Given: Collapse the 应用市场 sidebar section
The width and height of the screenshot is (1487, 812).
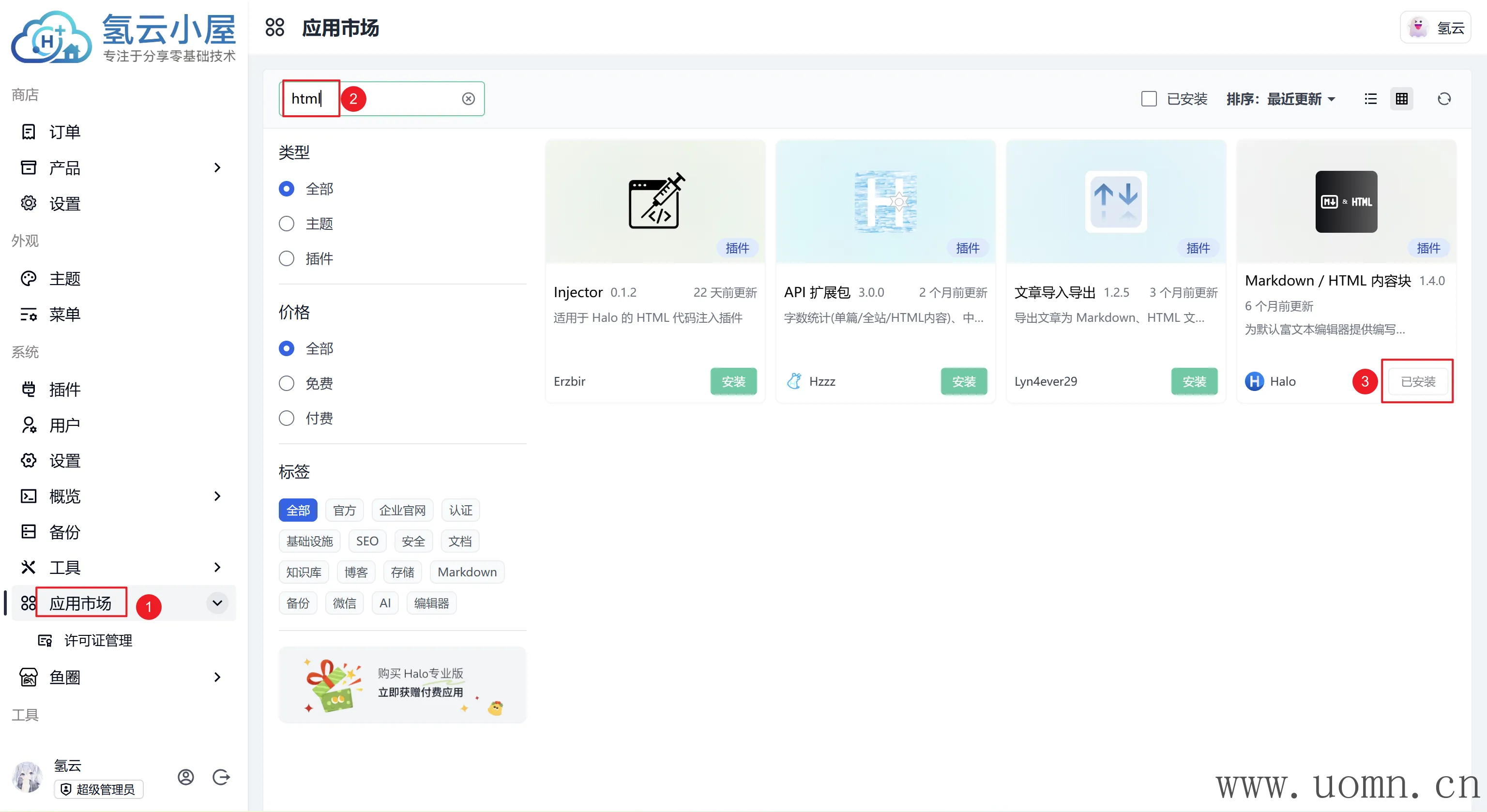Looking at the screenshot, I should pos(217,602).
